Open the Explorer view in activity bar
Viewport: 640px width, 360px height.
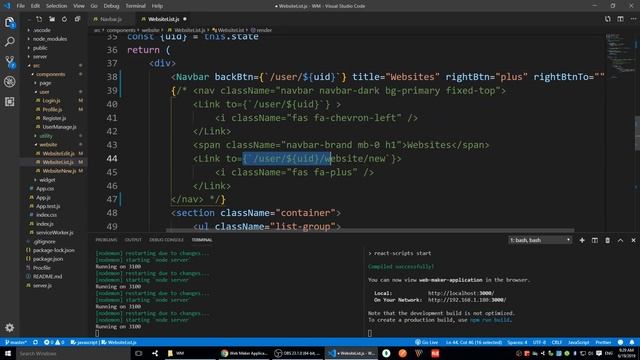click(10, 22)
